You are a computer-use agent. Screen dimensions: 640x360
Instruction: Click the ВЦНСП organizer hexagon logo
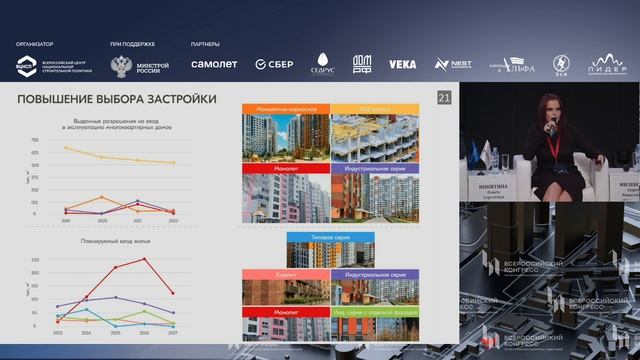click(27, 66)
